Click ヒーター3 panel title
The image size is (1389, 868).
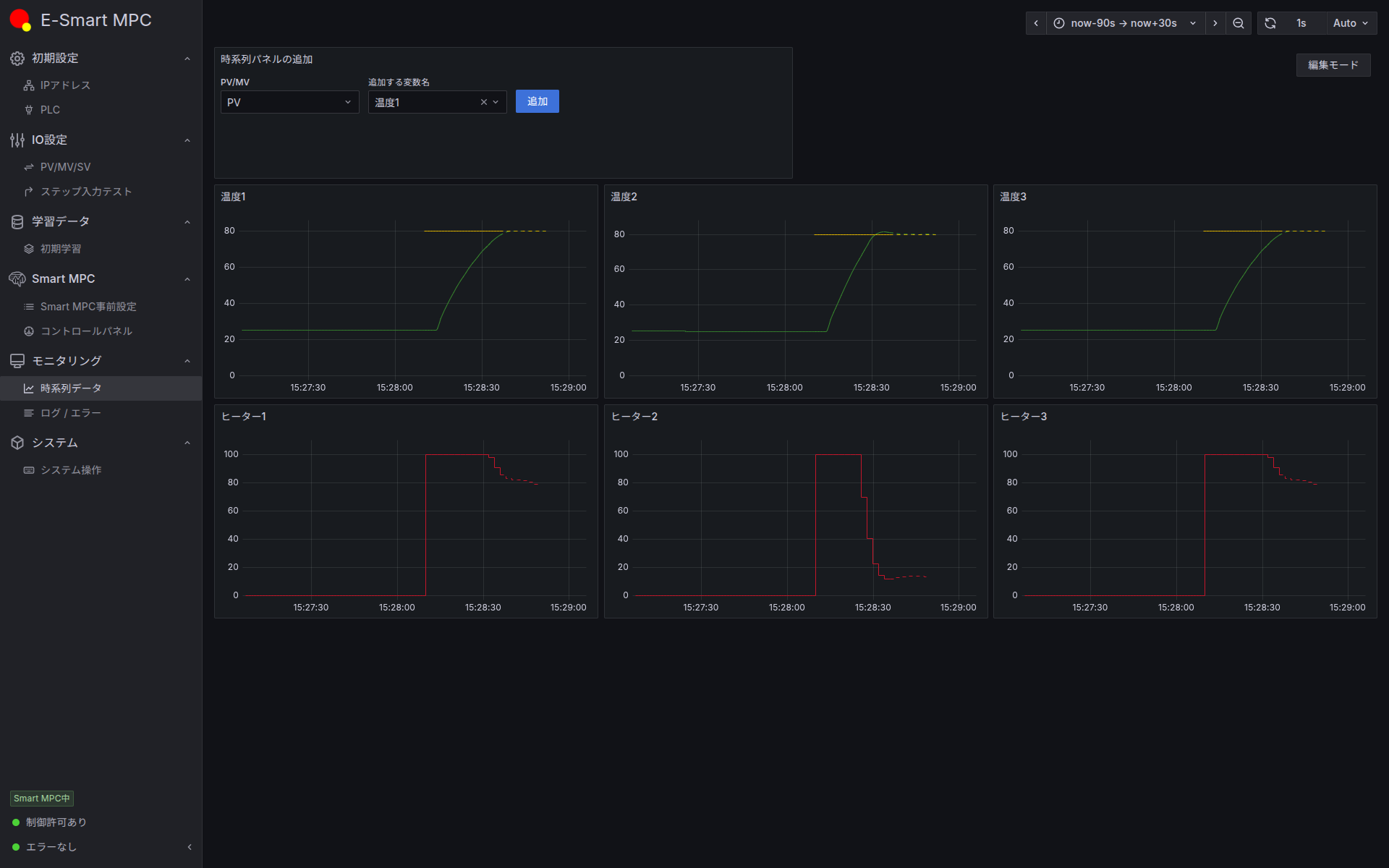(1024, 417)
